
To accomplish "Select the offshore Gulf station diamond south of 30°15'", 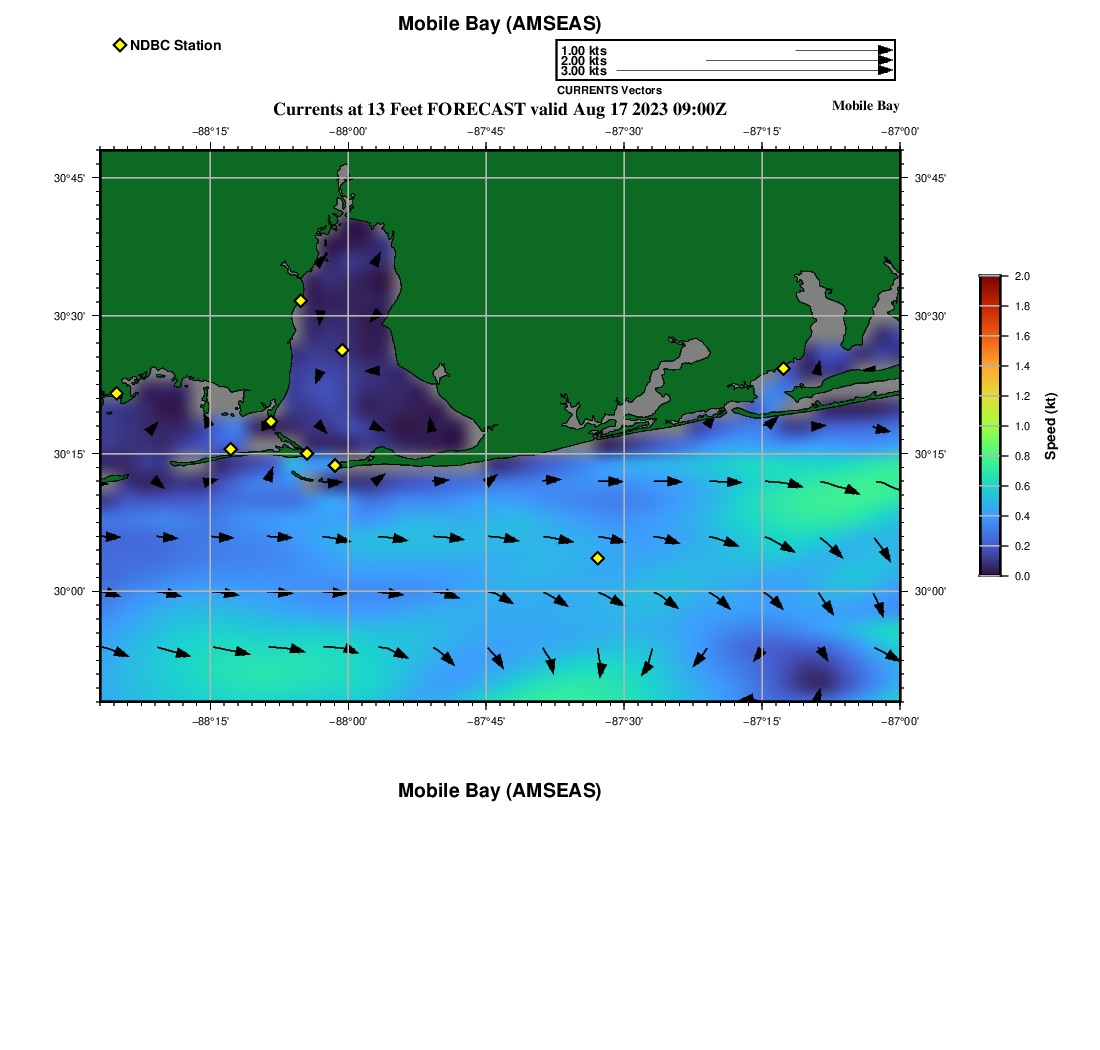I will pos(598,558).
